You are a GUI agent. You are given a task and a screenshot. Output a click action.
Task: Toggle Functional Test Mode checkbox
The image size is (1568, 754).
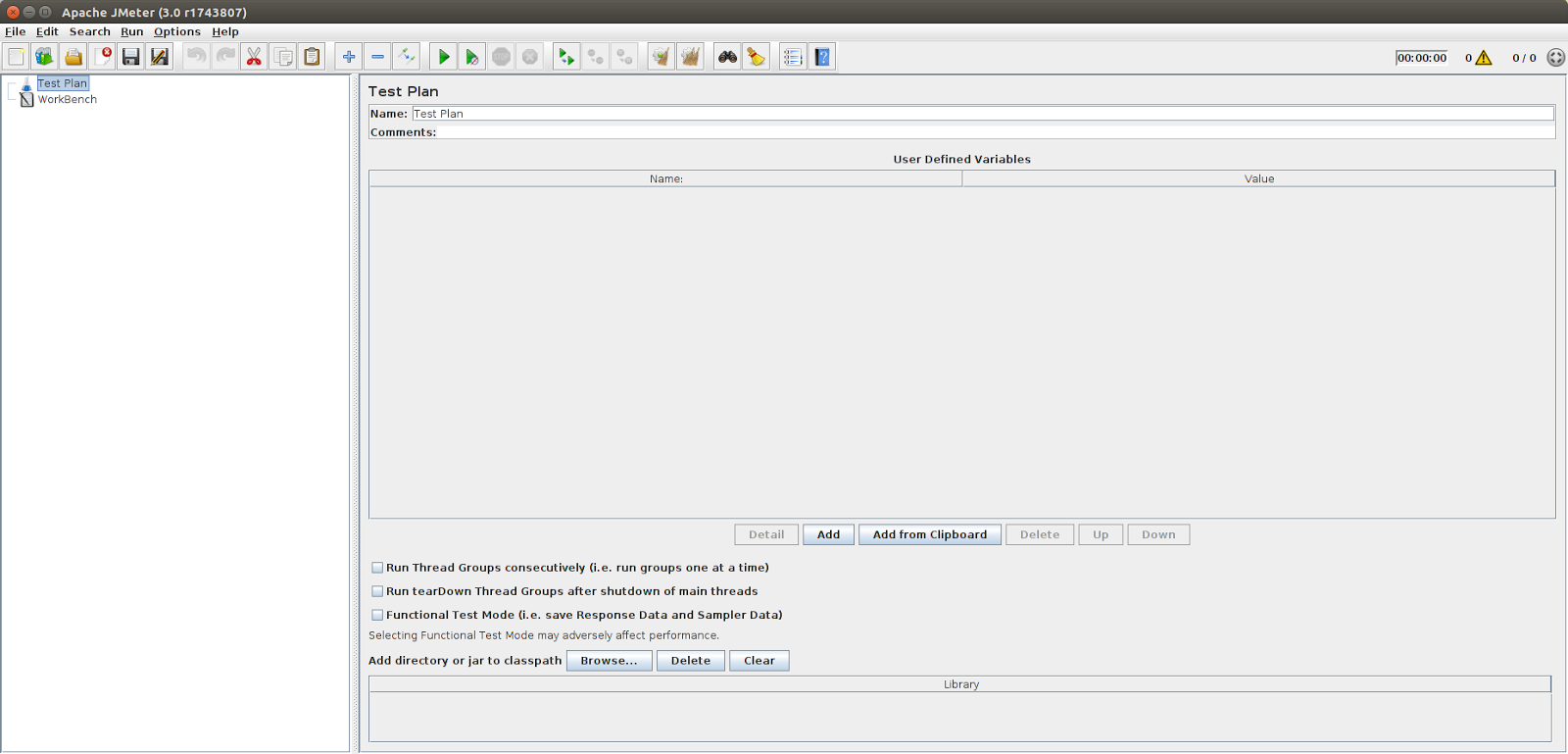[x=377, y=615]
